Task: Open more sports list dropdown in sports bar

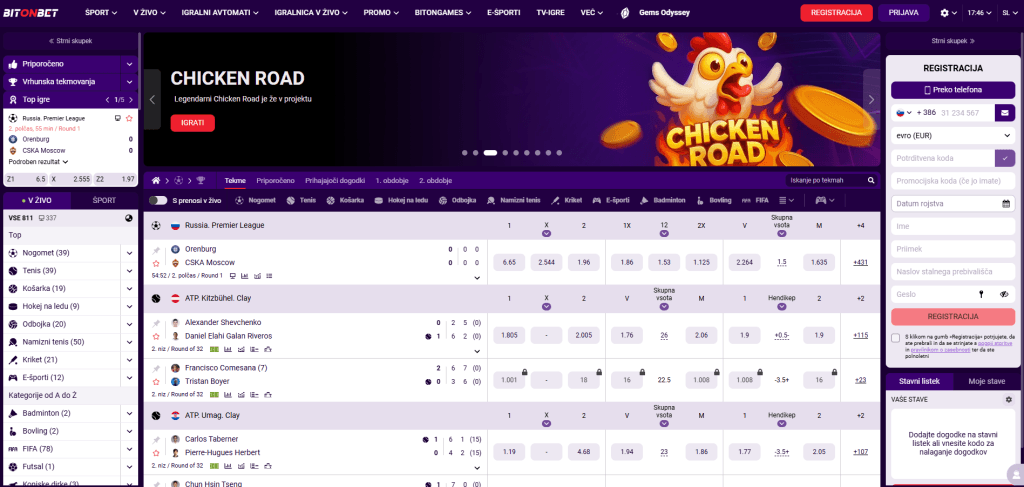Action: (787, 200)
